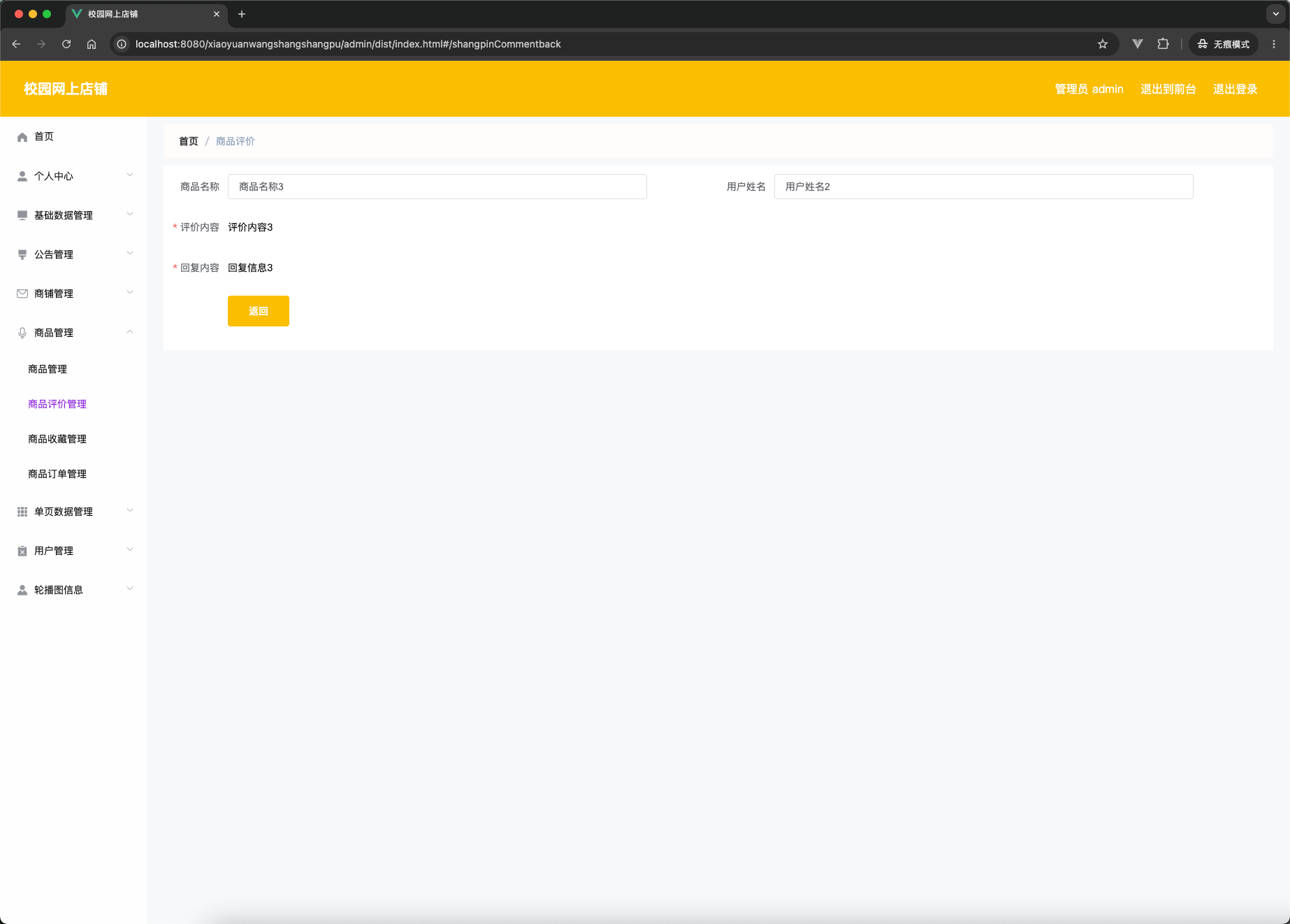Click the site info icon in address bar

point(122,44)
